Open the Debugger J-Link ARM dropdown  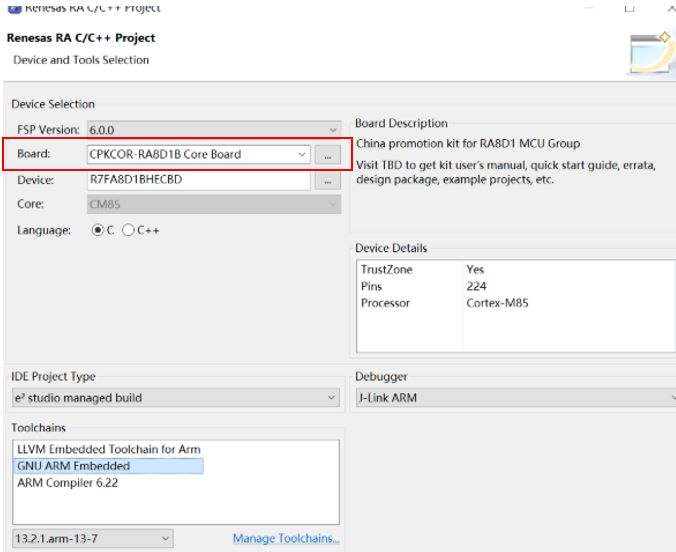tap(516, 398)
